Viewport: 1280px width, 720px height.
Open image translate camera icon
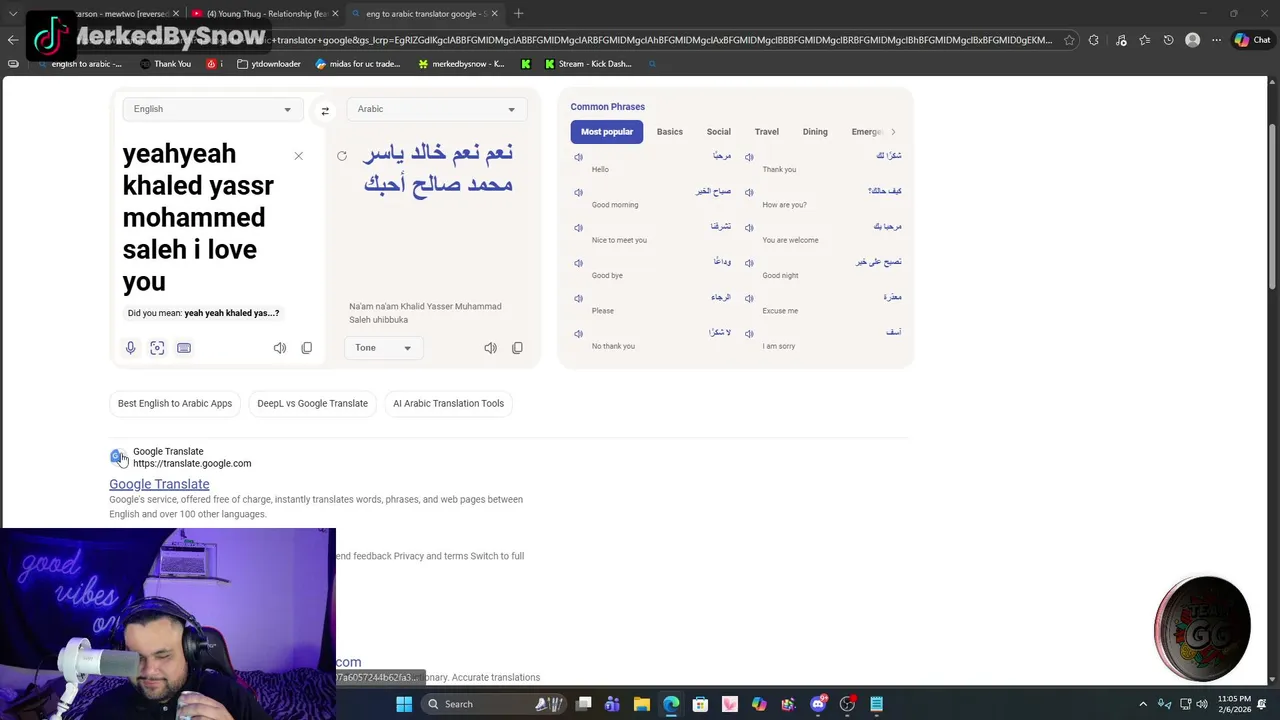pyautogui.click(x=157, y=348)
